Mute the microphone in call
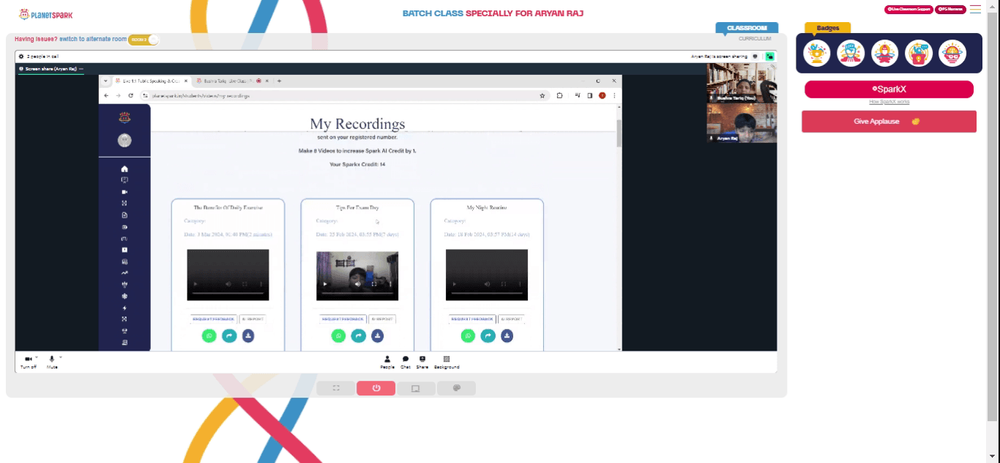 52,362
